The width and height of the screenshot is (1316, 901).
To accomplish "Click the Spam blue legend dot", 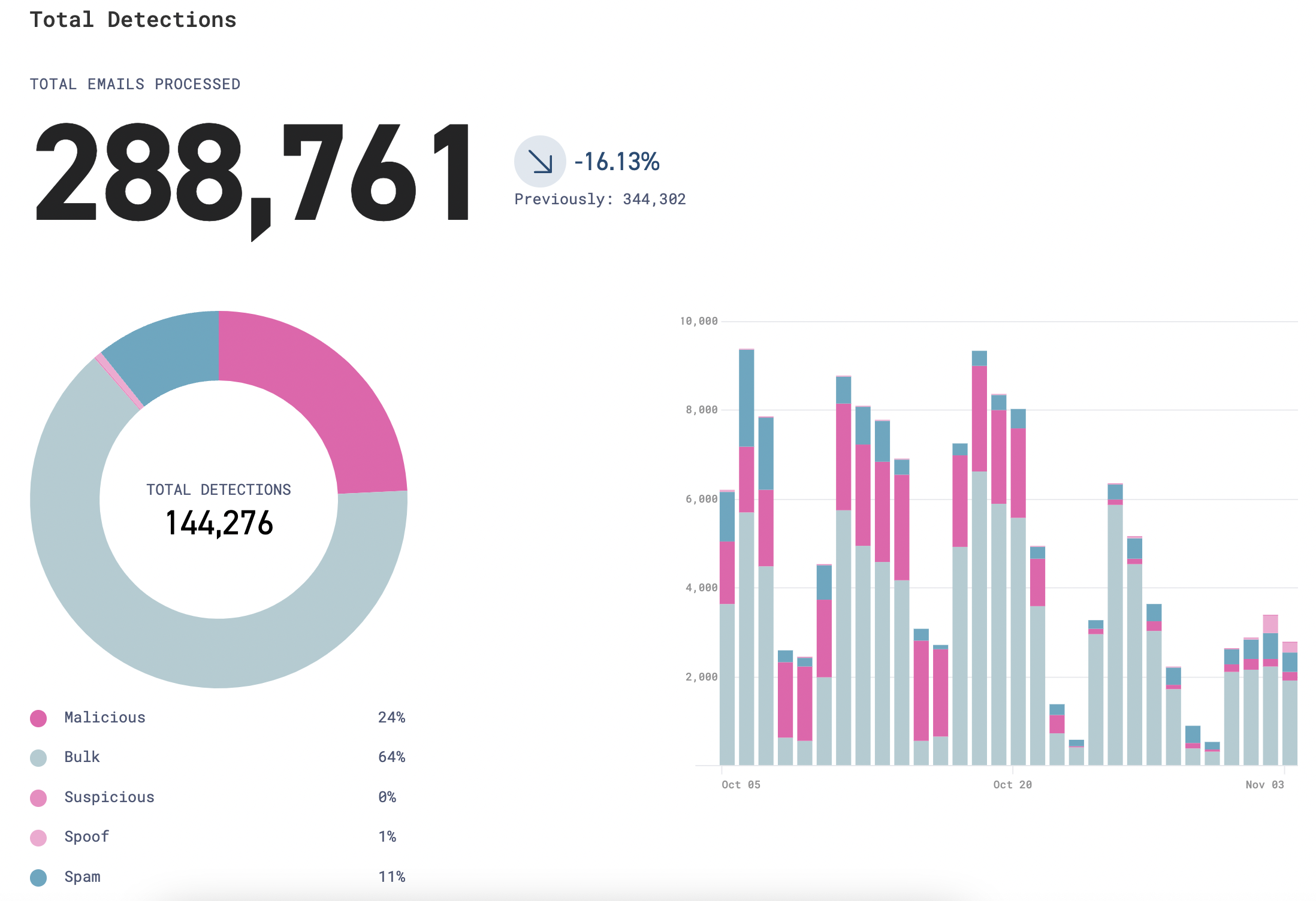I will coord(38,878).
